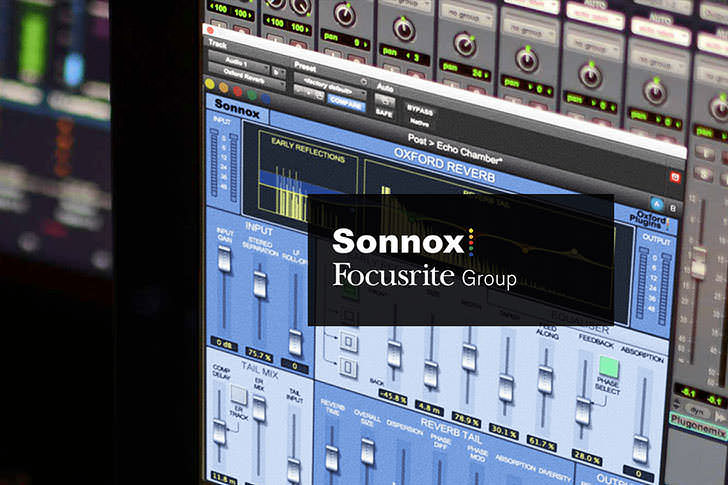Enable the SAFE automation button
This screenshot has height=485, width=728.
[384, 113]
